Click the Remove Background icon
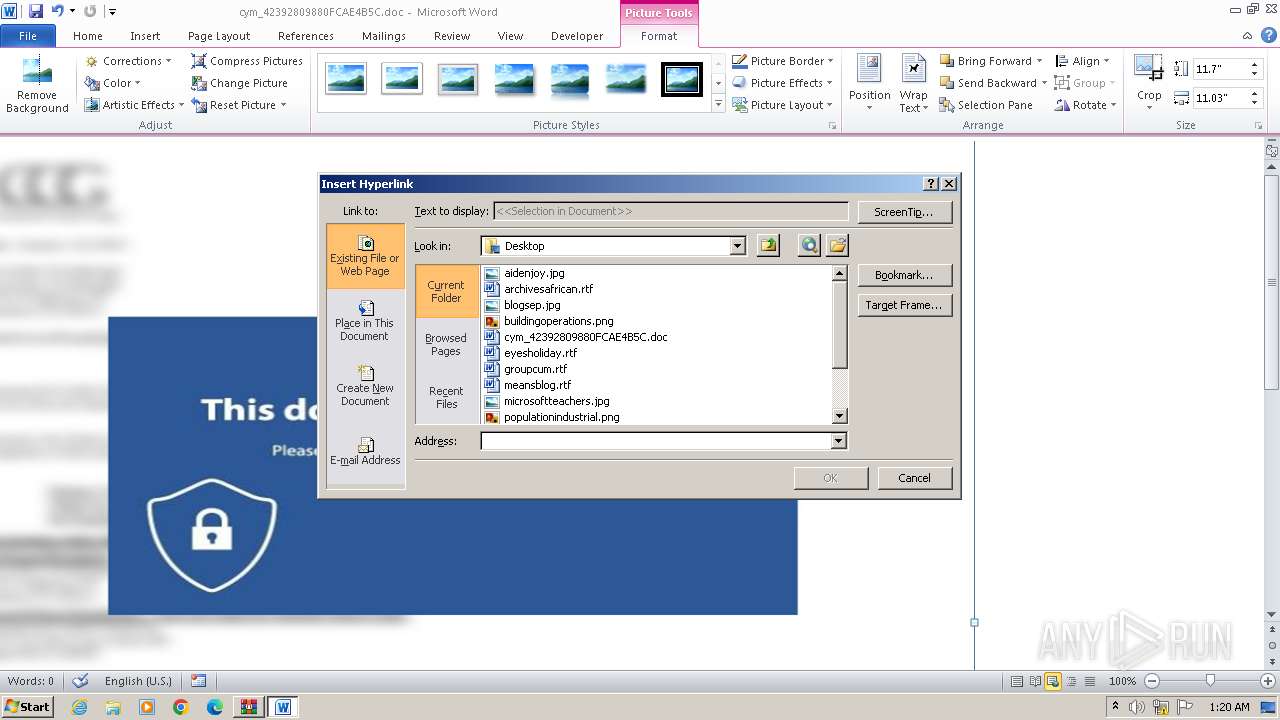 pyautogui.click(x=37, y=85)
